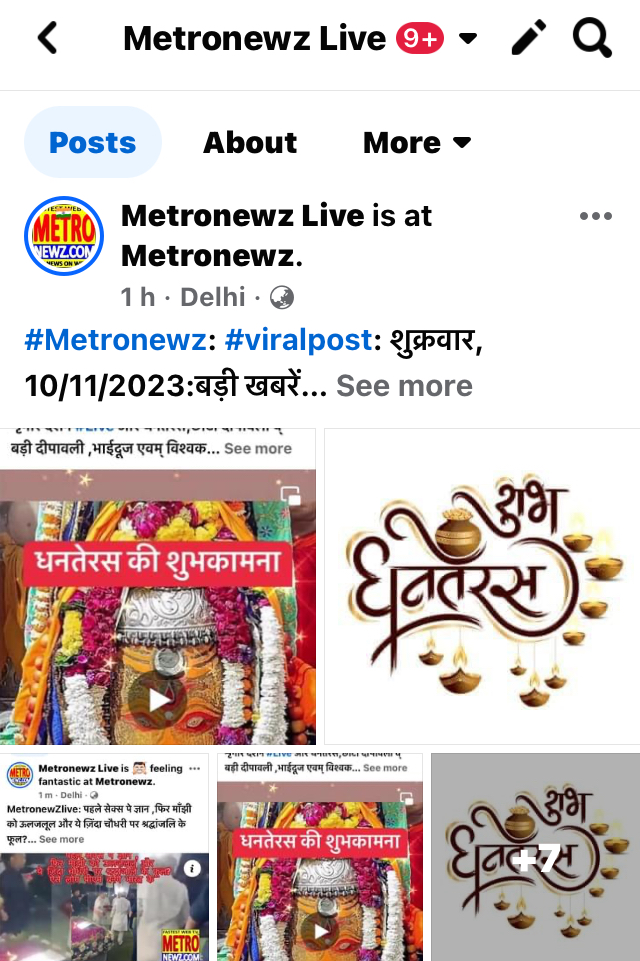The width and height of the screenshot is (640, 961).
Task: Open the Metronewz location link
Action: point(212,256)
